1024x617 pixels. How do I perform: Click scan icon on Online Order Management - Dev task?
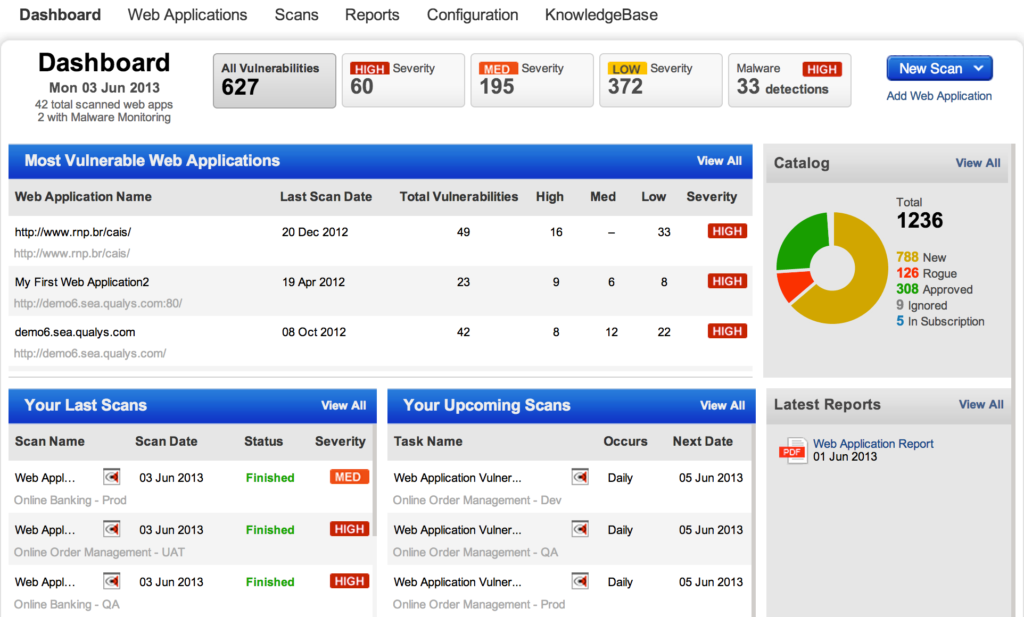click(580, 477)
